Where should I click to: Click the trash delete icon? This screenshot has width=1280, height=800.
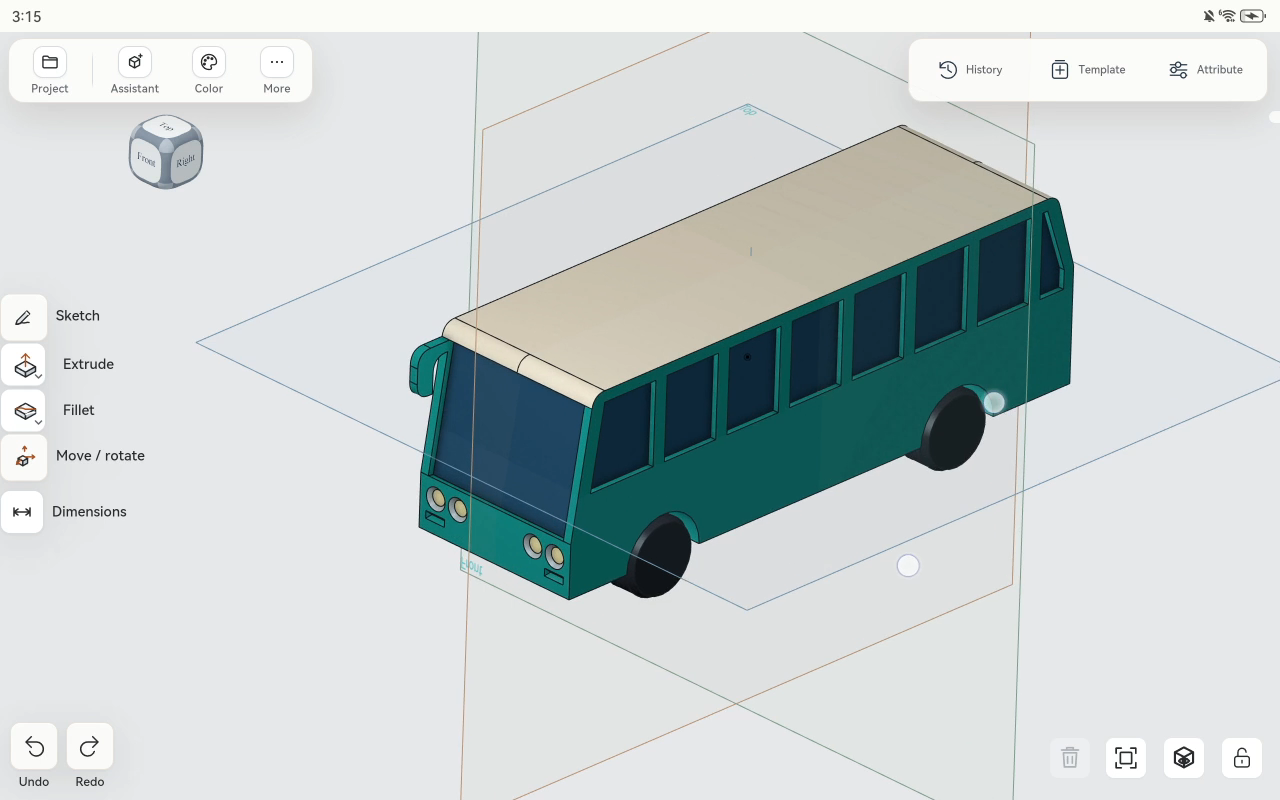coord(1069,758)
